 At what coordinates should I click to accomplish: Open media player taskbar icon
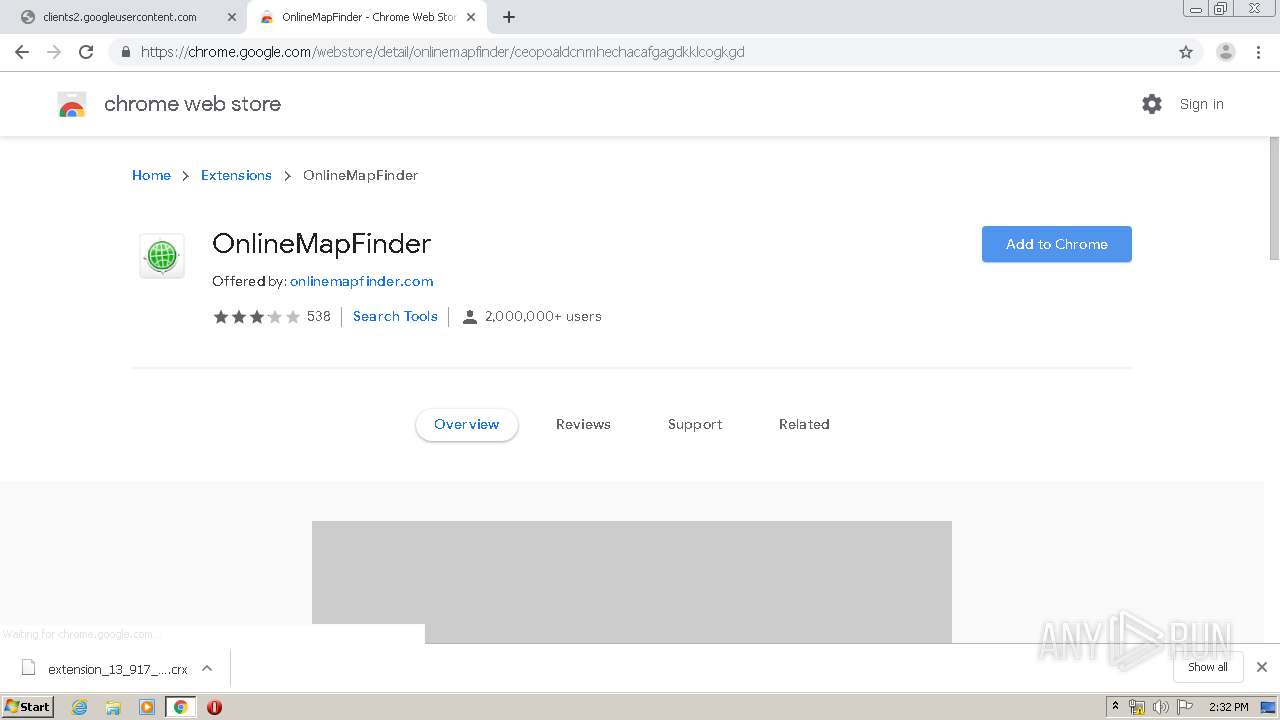147,707
